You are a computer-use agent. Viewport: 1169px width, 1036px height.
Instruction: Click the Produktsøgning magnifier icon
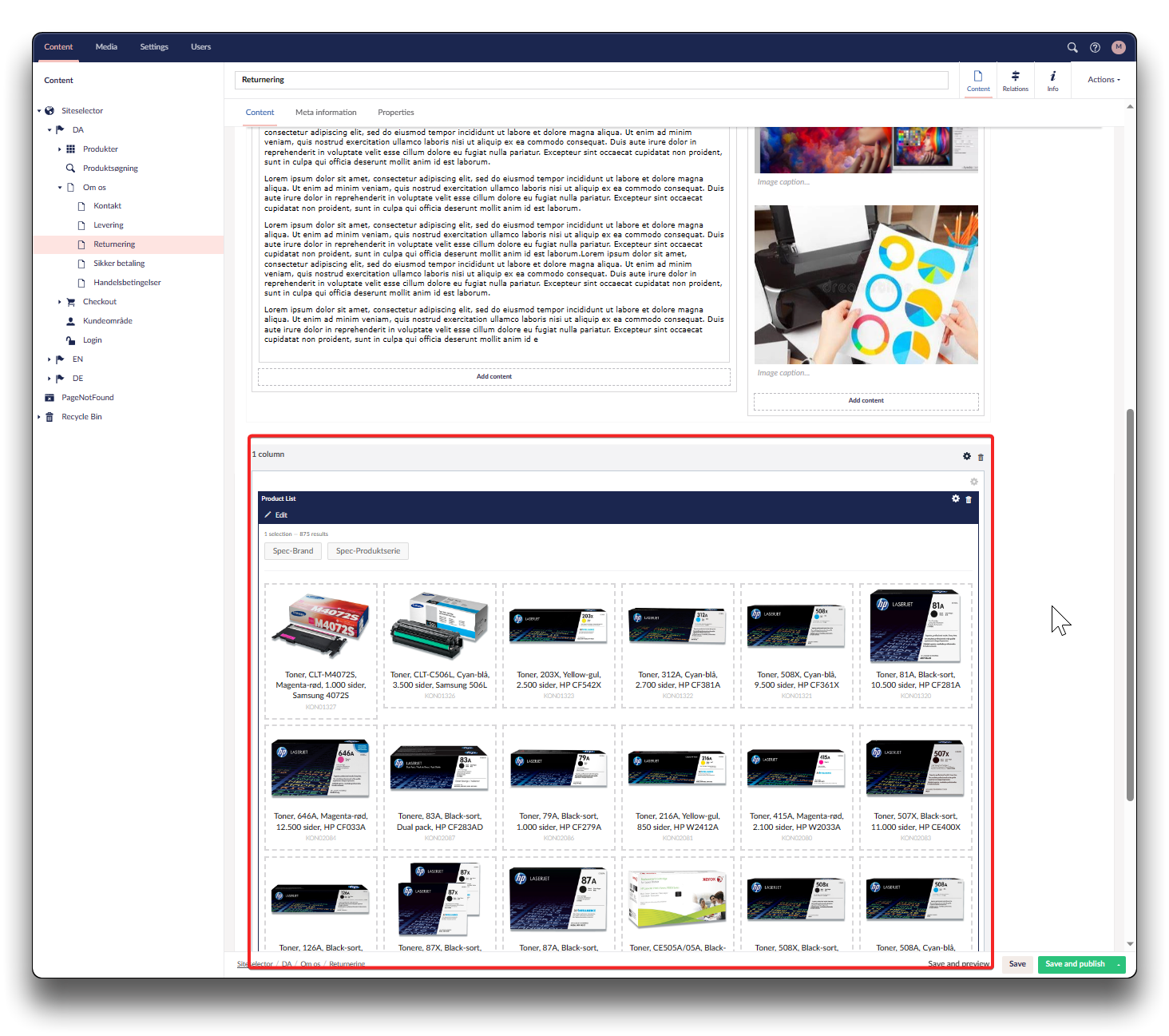click(x=70, y=169)
